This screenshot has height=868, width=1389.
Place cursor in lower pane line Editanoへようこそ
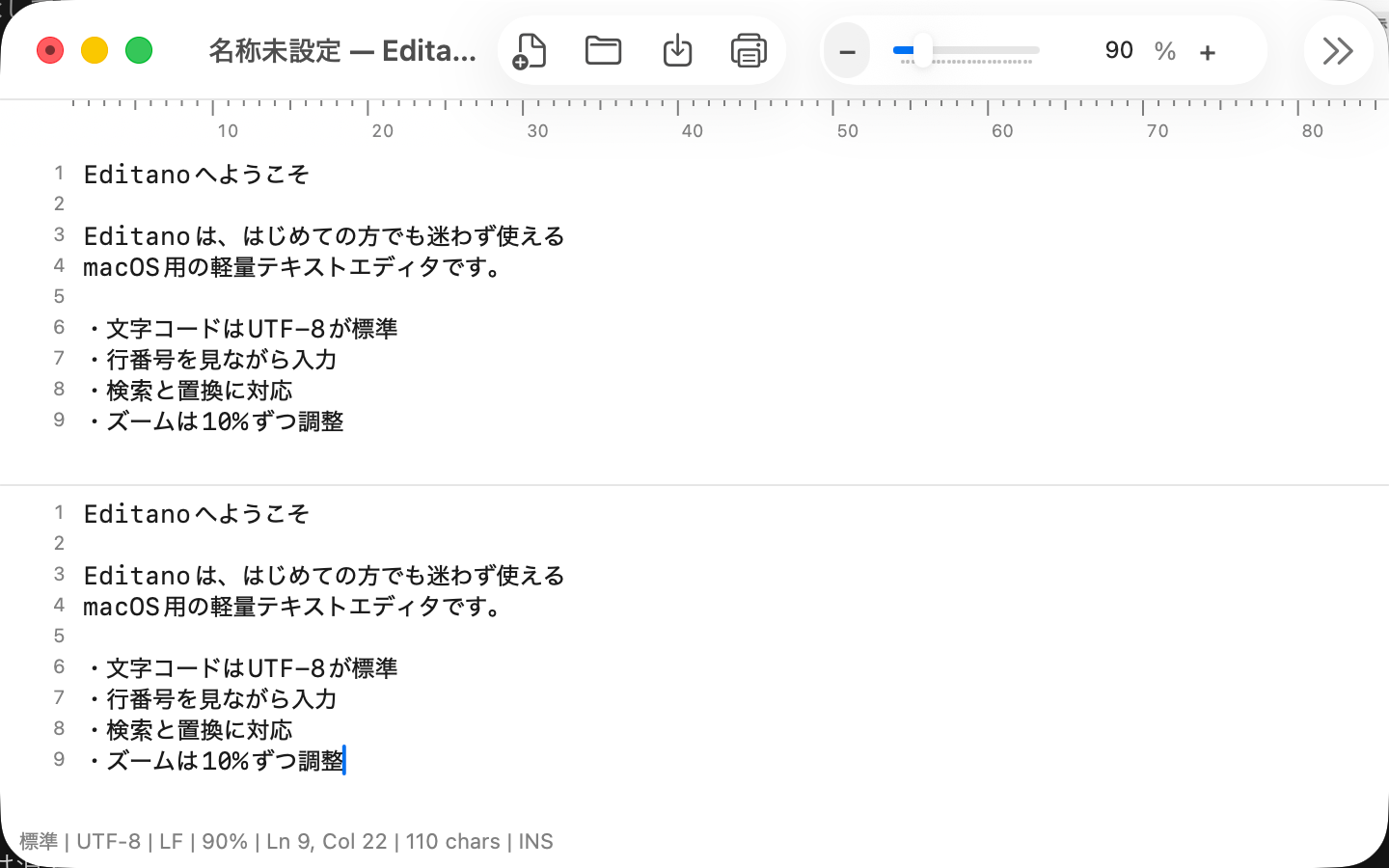(197, 513)
